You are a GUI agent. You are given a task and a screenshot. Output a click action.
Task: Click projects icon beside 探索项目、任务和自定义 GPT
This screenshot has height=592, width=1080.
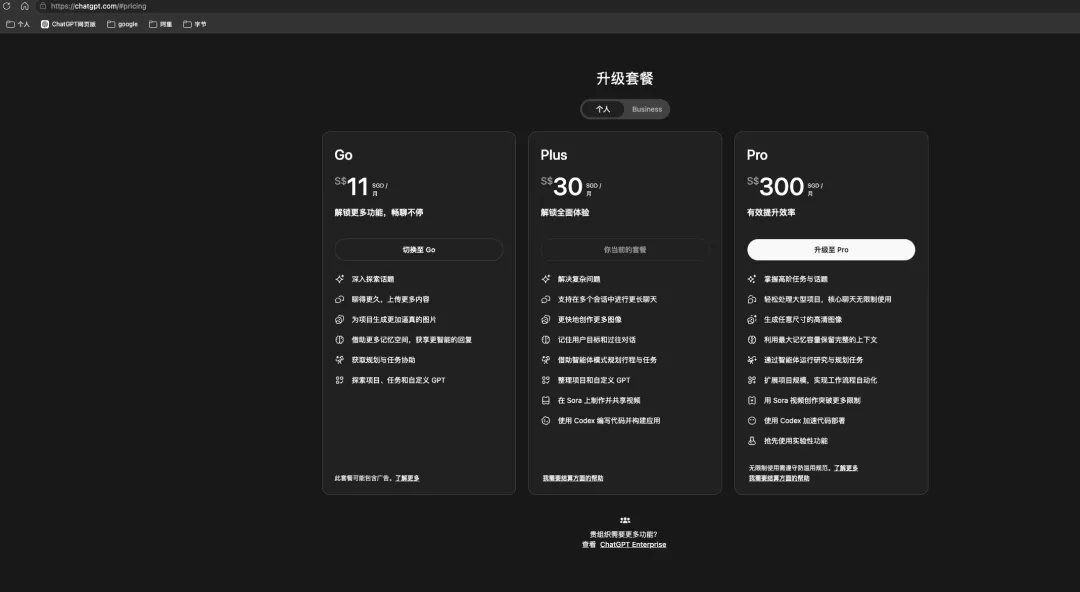[x=340, y=380]
